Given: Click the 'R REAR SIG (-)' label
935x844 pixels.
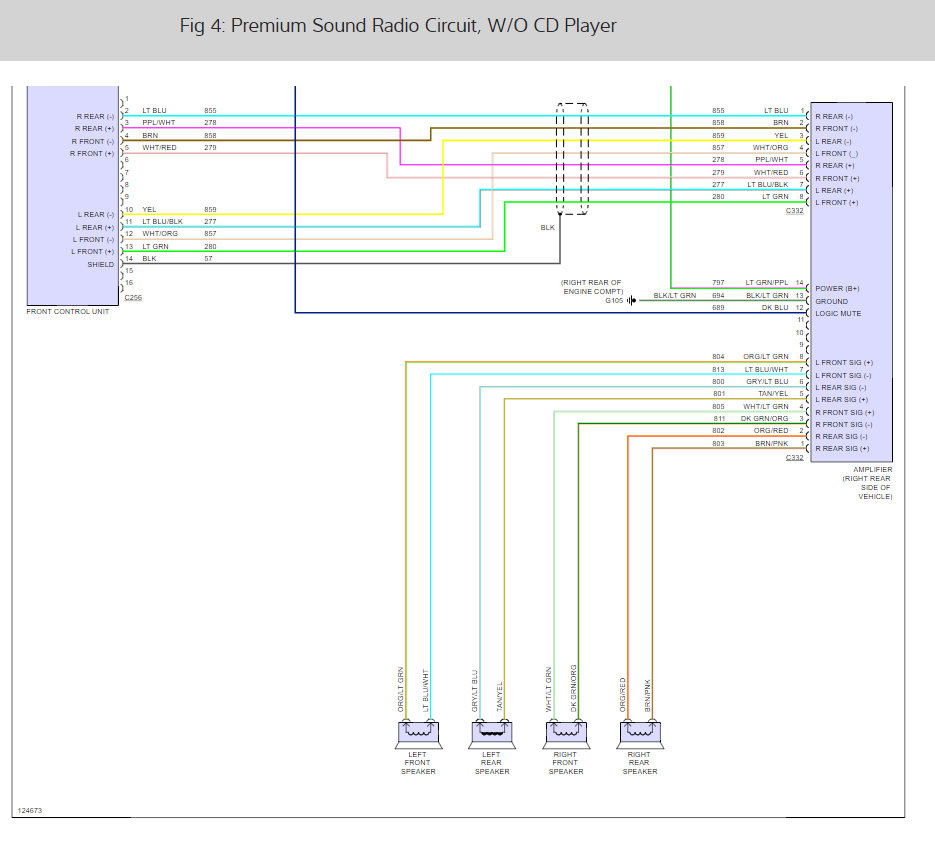Looking at the screenshot, I should [841, 437].
